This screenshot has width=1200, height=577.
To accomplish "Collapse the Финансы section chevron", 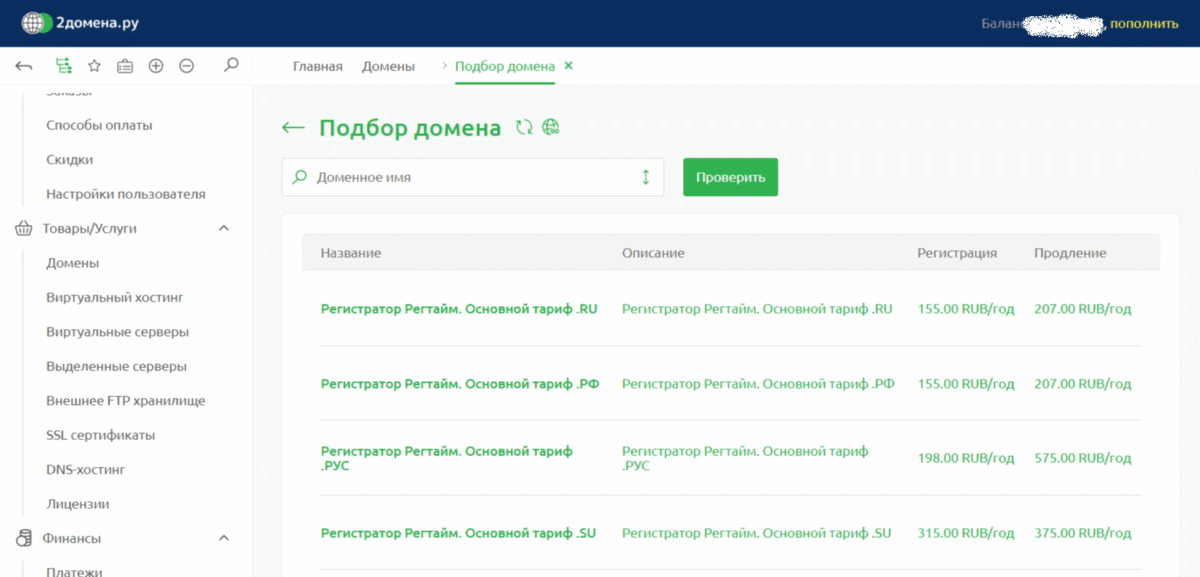I will (224, 538).
